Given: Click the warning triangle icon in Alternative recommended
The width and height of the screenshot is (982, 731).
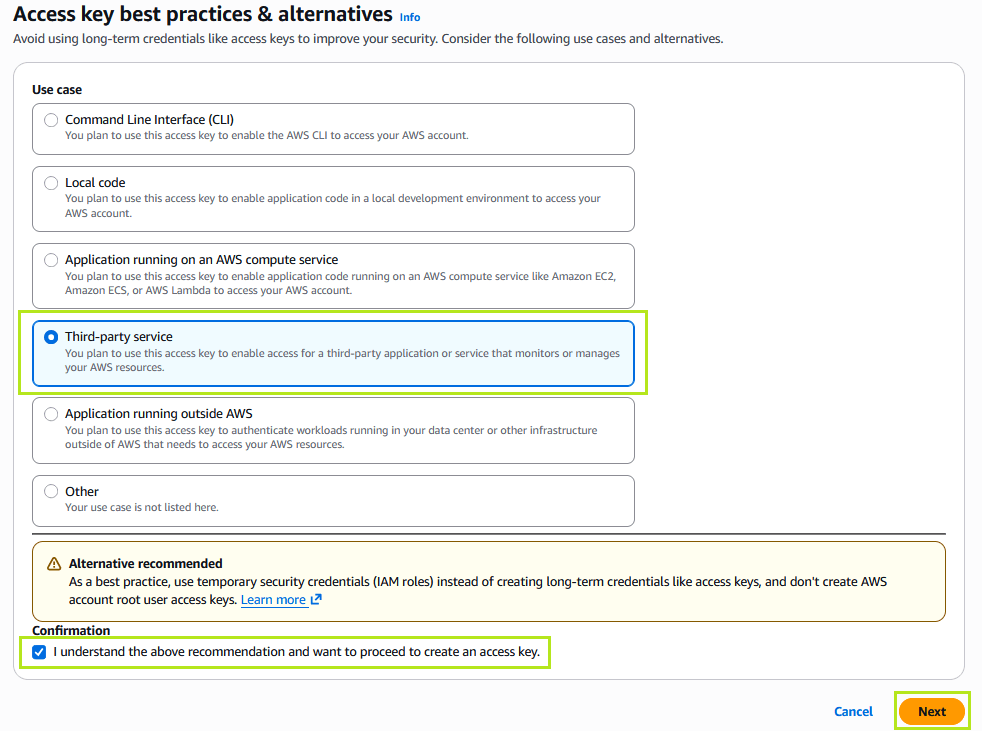Looking at the screenshot, I should tap(54, 564).
